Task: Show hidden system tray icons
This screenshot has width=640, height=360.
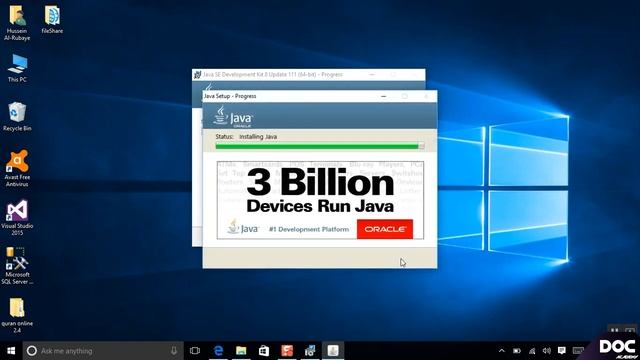Action: coord(502,351)
